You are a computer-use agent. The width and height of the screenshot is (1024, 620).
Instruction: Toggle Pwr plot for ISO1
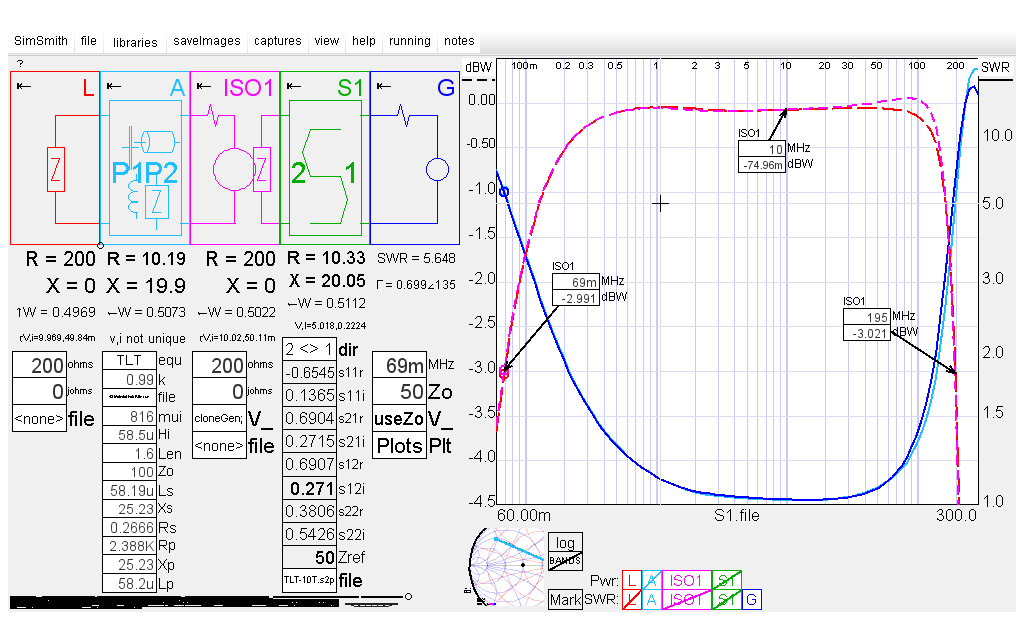[686, 580]
